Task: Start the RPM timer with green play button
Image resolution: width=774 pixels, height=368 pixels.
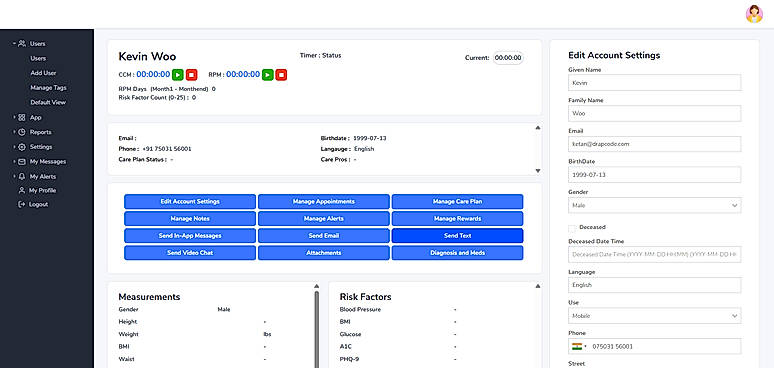Action: [x=268, y=75]
